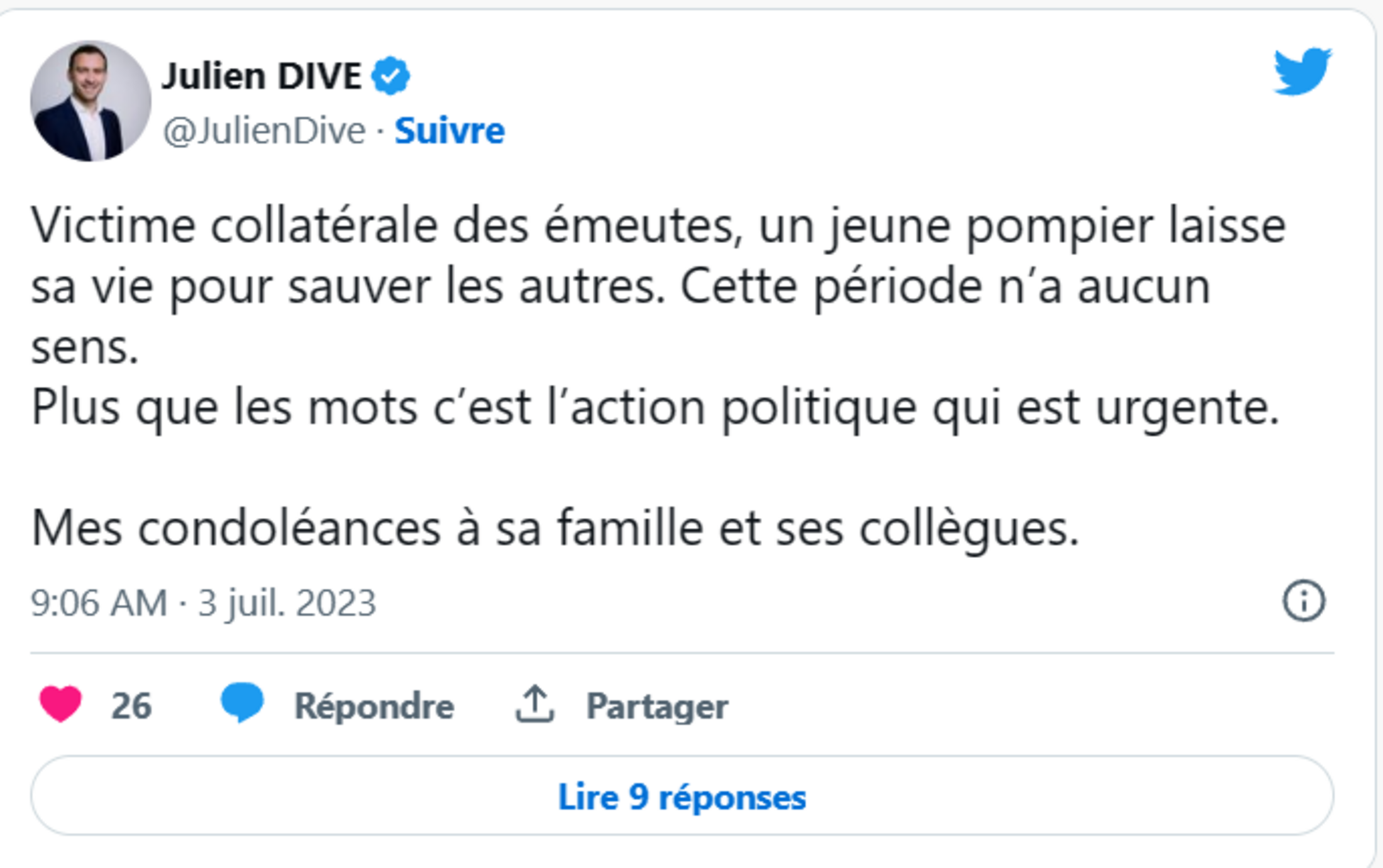Open the tweet info circle icon

tap(1304, 600)
